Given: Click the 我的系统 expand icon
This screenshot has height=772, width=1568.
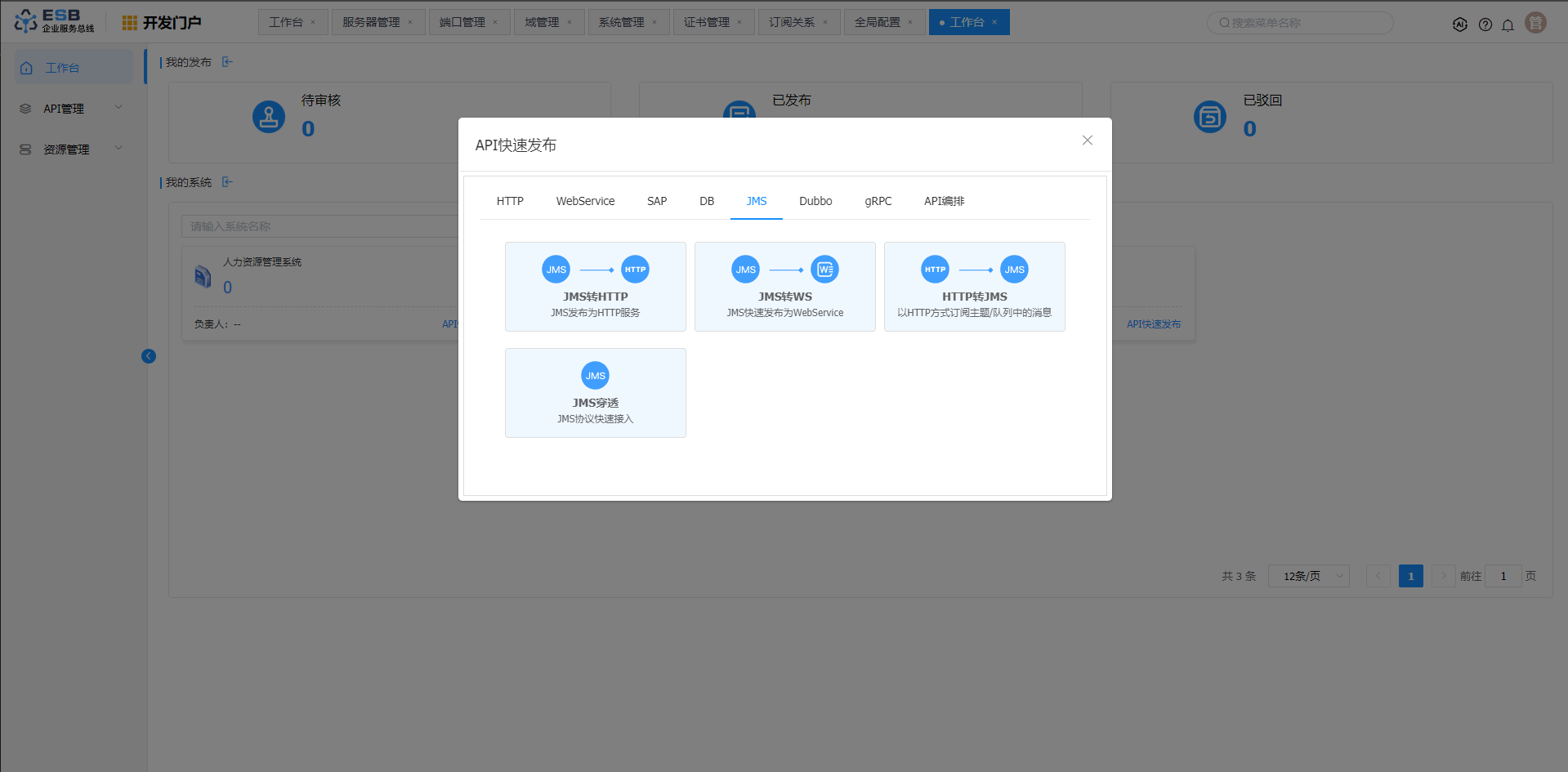Looking at the screenshot, I should click(x=227, y=182).
